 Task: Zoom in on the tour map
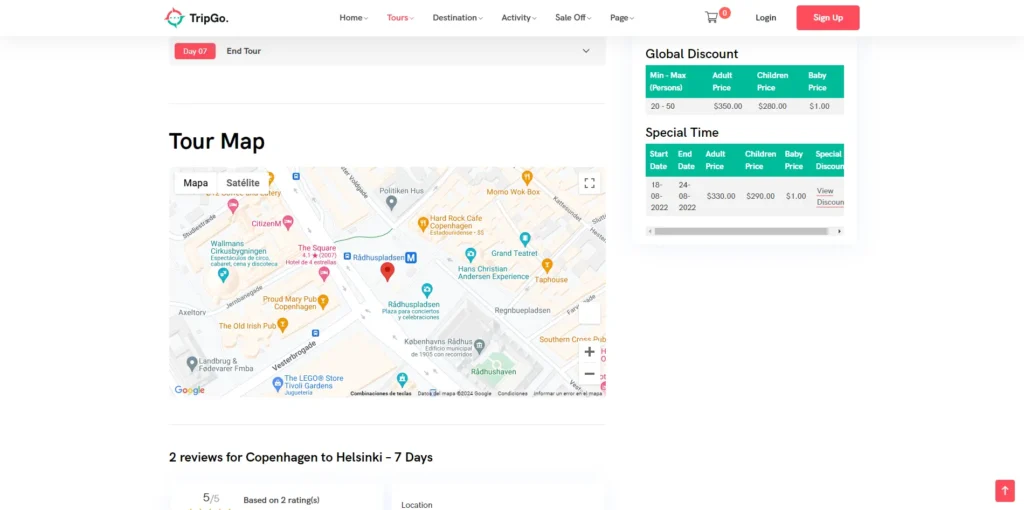click(589, 352)
